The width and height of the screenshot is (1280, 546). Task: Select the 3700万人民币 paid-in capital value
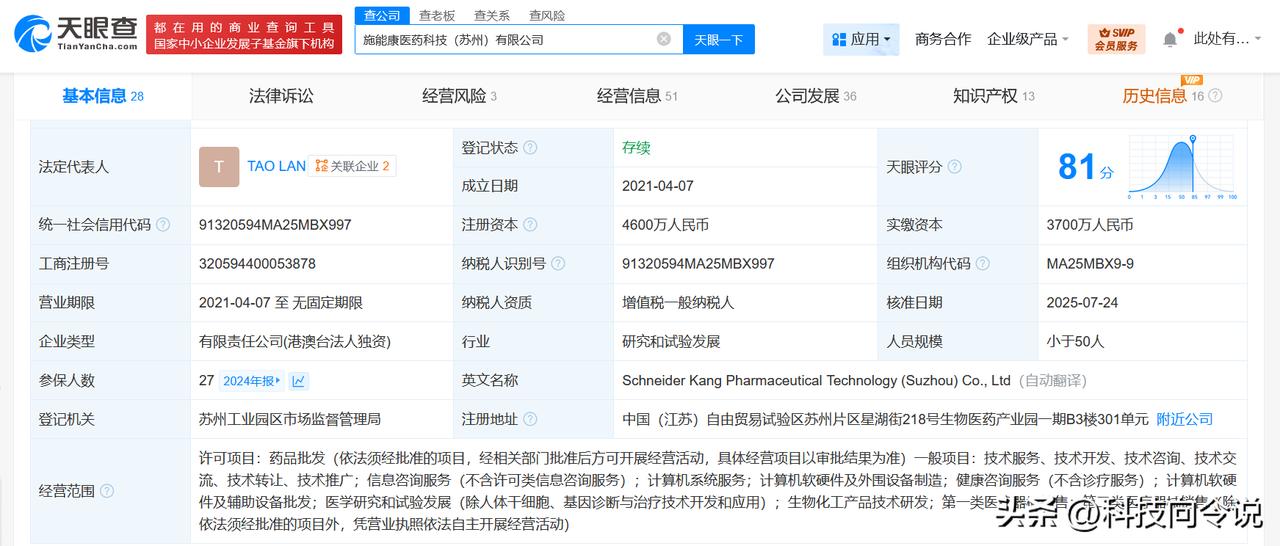1090,225
